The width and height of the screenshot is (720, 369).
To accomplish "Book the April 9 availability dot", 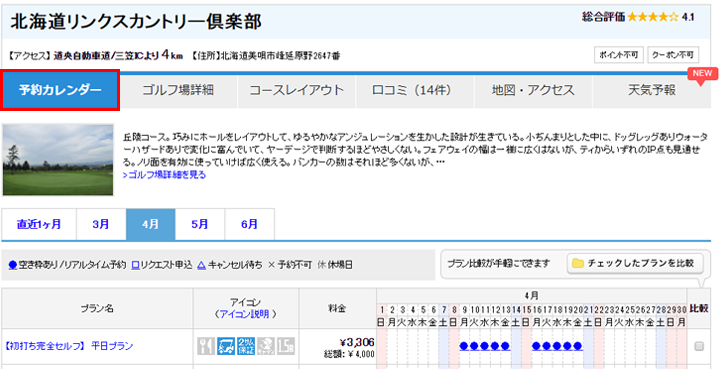I will [464, 346].
